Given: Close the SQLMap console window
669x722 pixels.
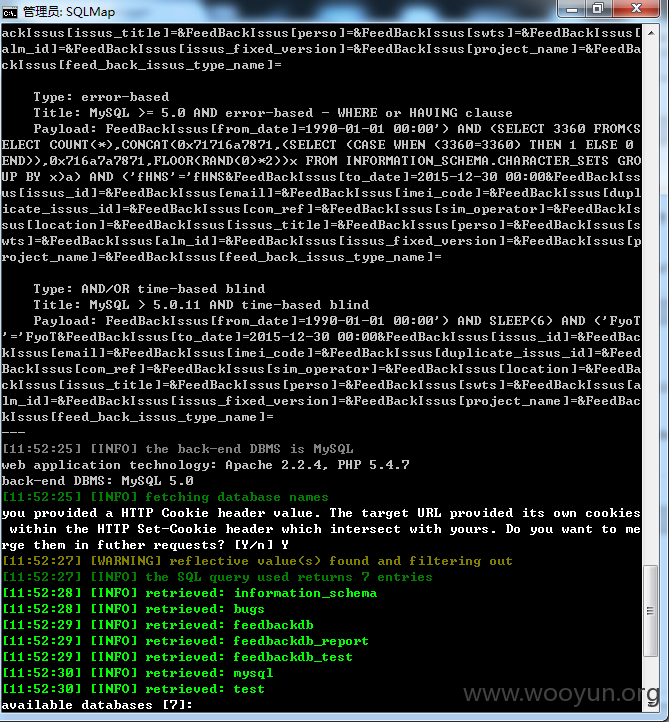Looking at the screenshot, I should point(636,9).
